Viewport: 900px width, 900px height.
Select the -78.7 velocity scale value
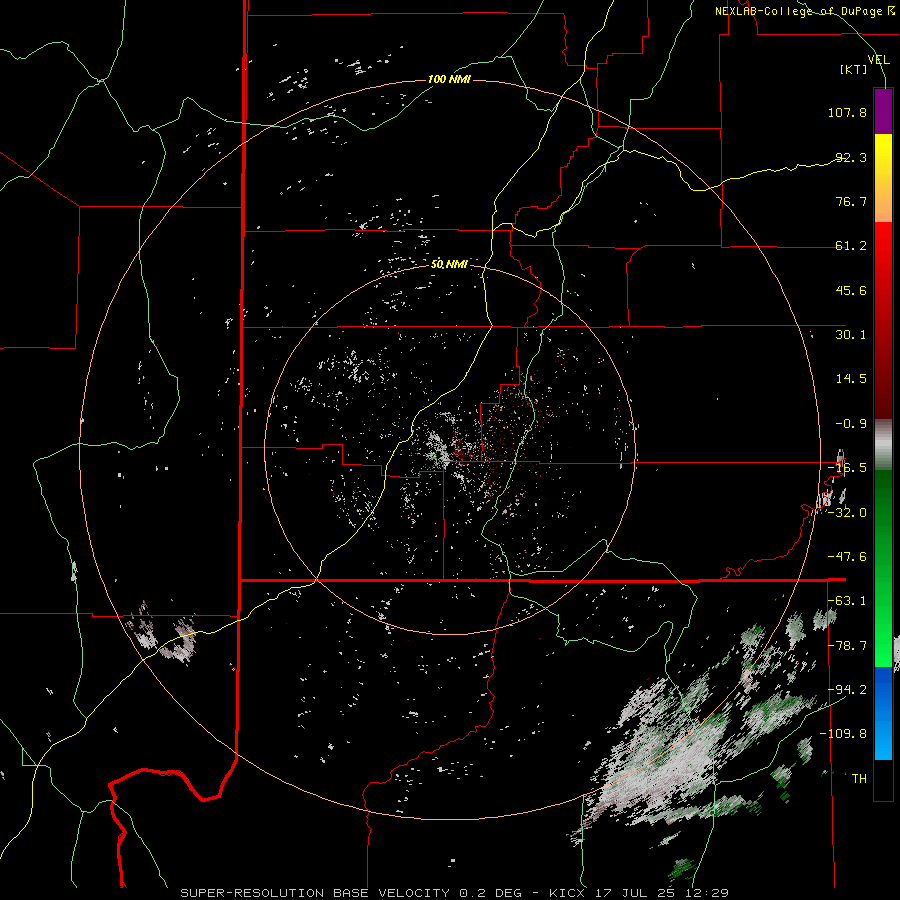click(x=847, y=646)
